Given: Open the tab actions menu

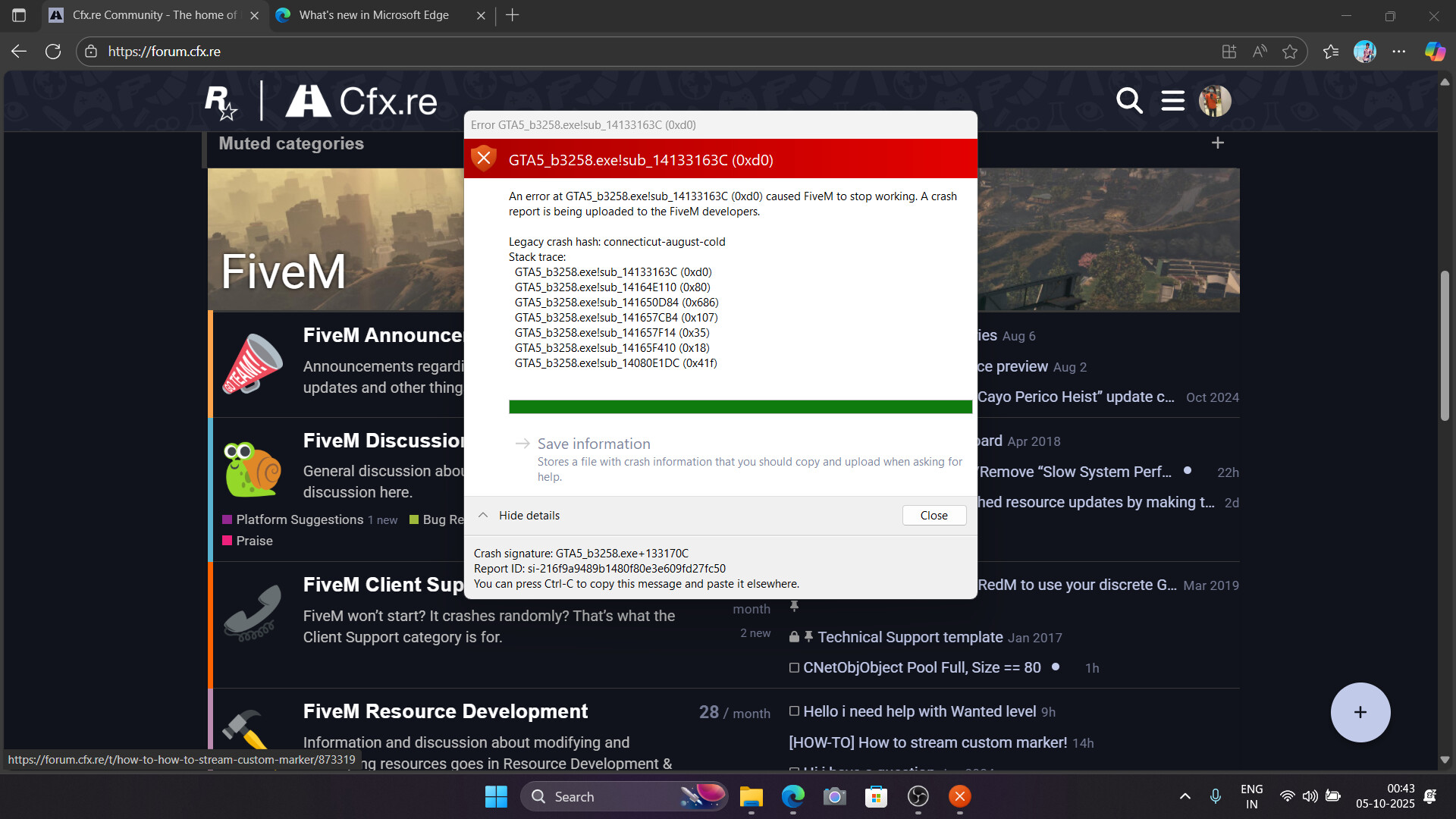Looking at the screenshot, I should click(x=18, y=15).
